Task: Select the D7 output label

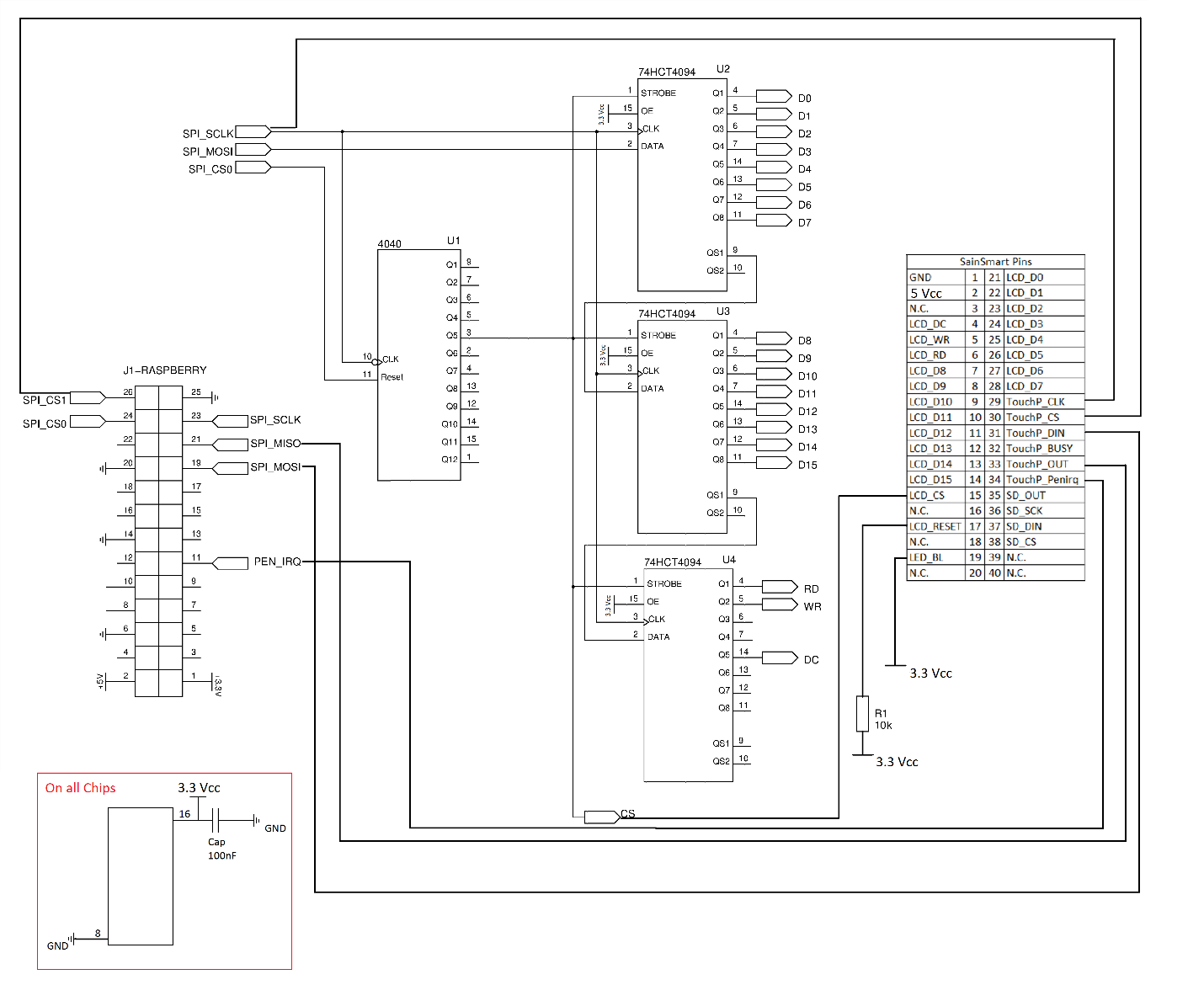Action: 804,223
